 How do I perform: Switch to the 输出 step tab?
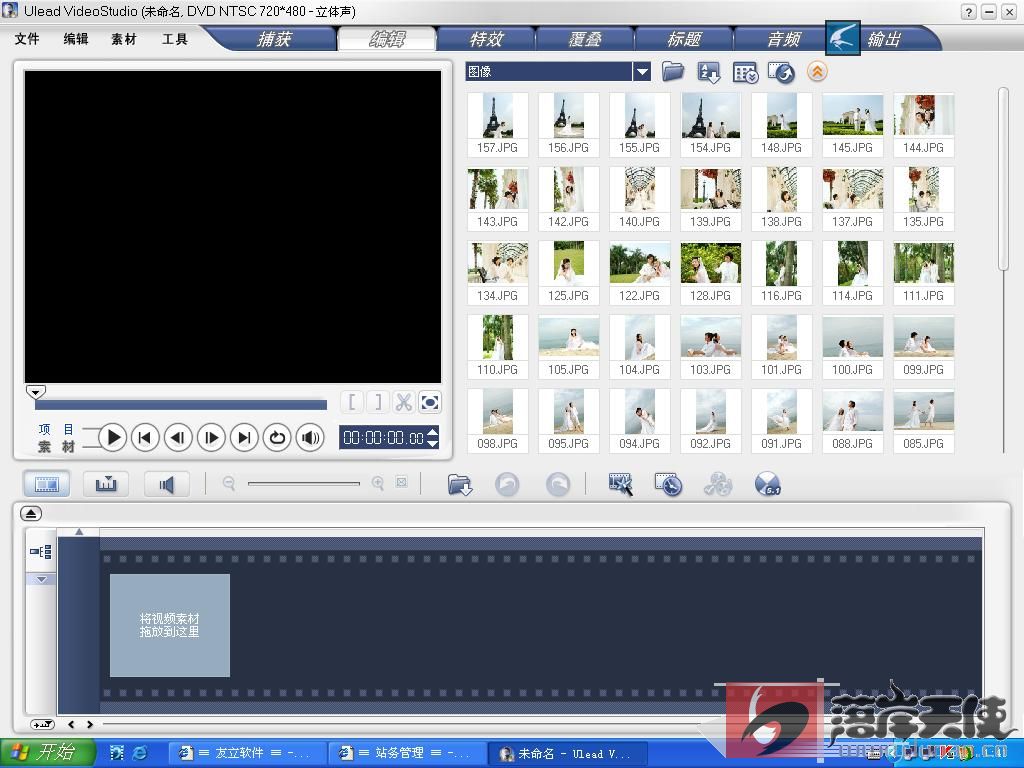click(884, 39)
